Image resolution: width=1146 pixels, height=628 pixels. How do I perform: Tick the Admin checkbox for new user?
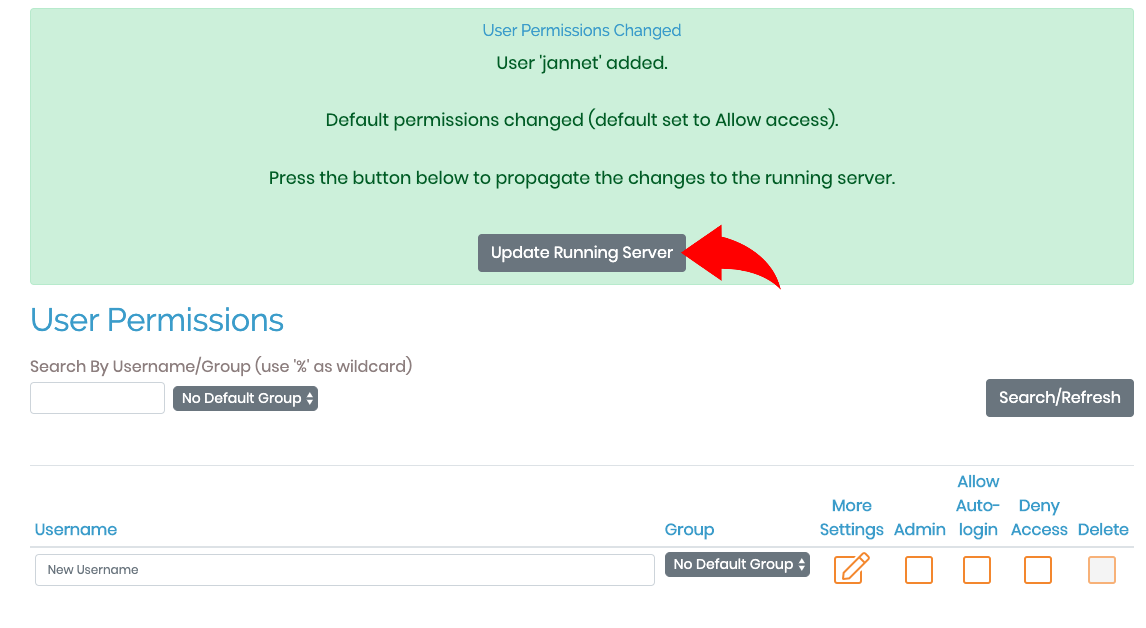pos(919,570)
